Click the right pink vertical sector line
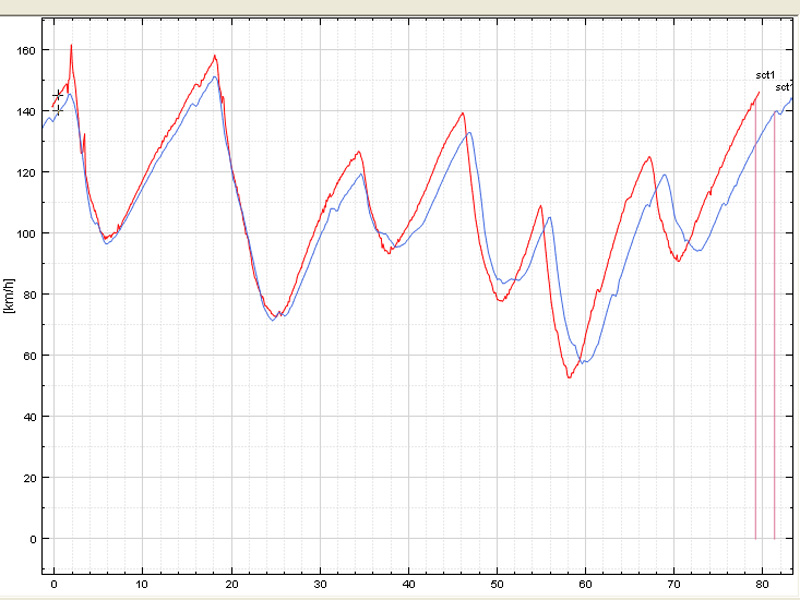The width and height of the screenshot is (800, 600). 774,325
